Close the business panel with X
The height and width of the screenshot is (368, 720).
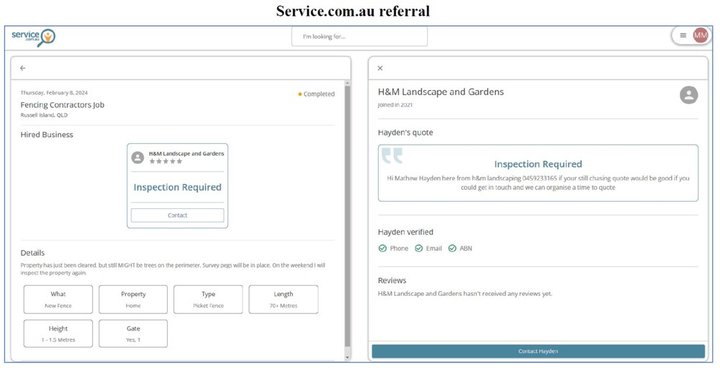(380, 68)
